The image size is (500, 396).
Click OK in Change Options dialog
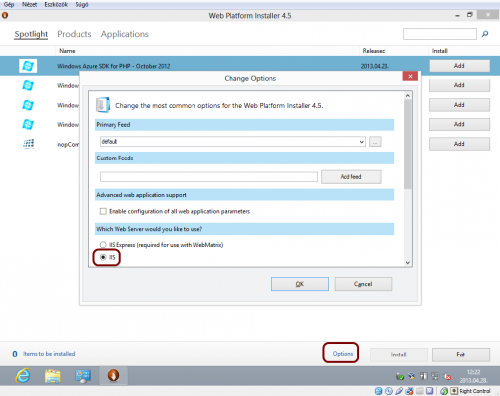300,284
